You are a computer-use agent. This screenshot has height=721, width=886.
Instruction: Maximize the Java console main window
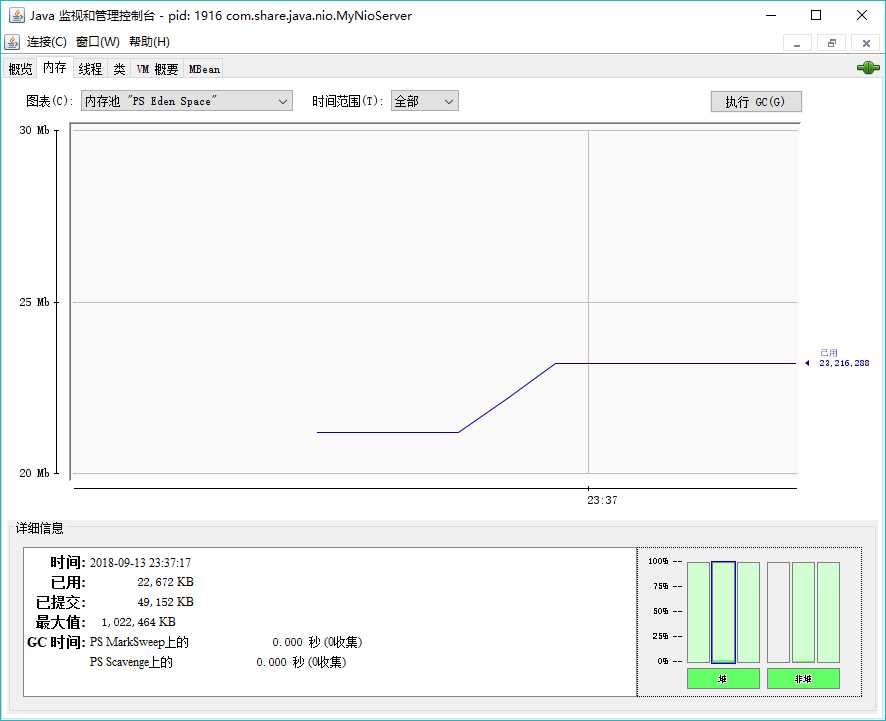click(816, 15)
